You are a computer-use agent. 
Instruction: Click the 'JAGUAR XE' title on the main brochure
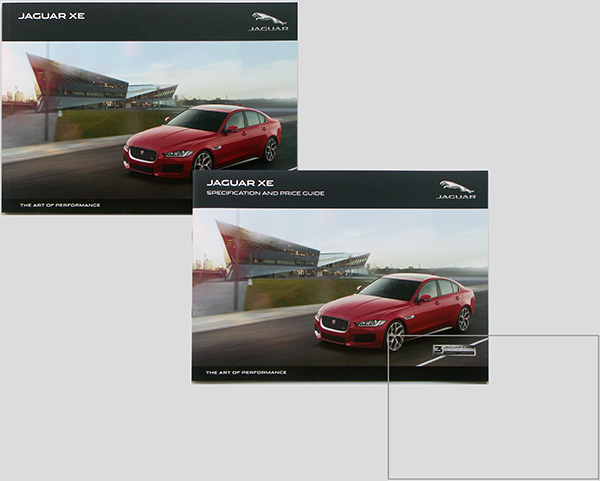[52, 16]
